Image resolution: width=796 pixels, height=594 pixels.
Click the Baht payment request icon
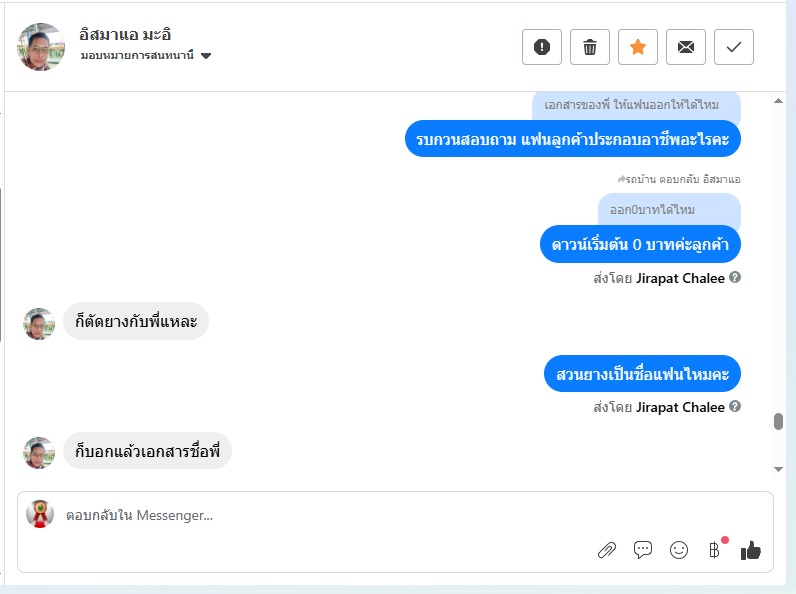pyautogui.click(x=714, y=550)
